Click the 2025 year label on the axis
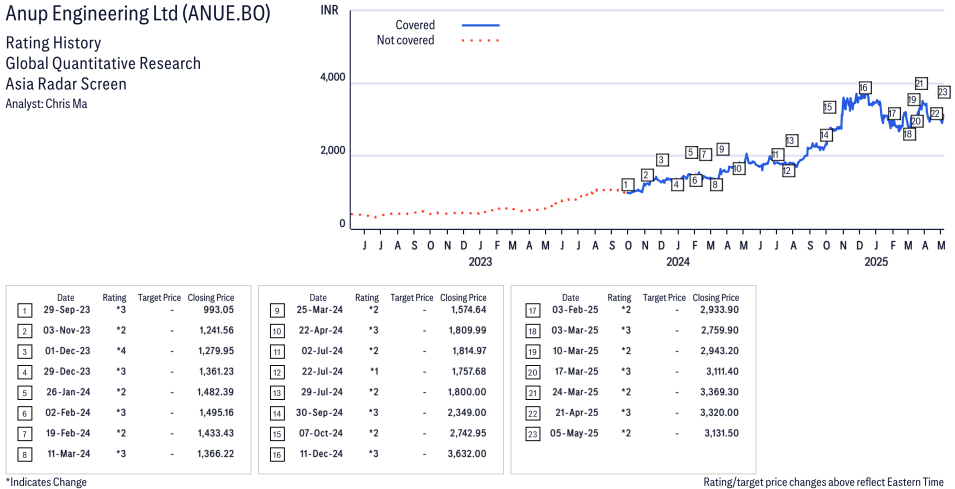This screenshot has width=955, height=489. pos(876,262)
